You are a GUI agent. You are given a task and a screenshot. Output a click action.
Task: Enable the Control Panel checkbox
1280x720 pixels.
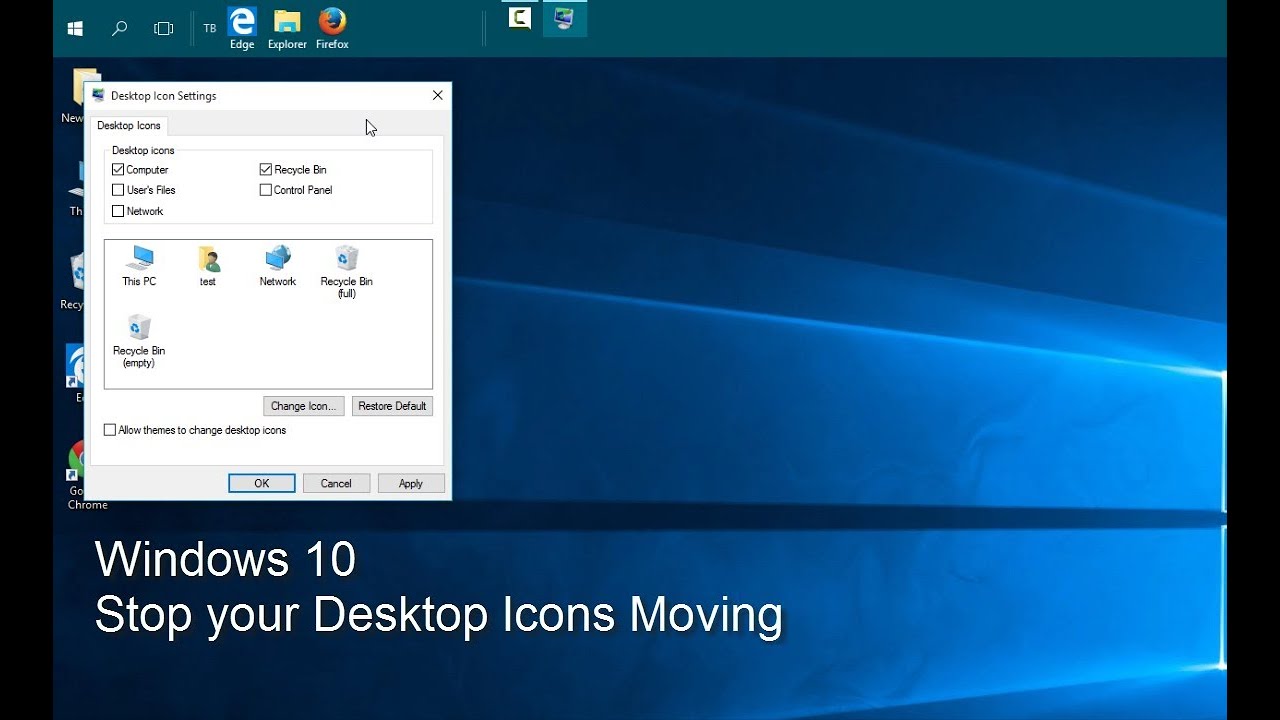(265, 190)
